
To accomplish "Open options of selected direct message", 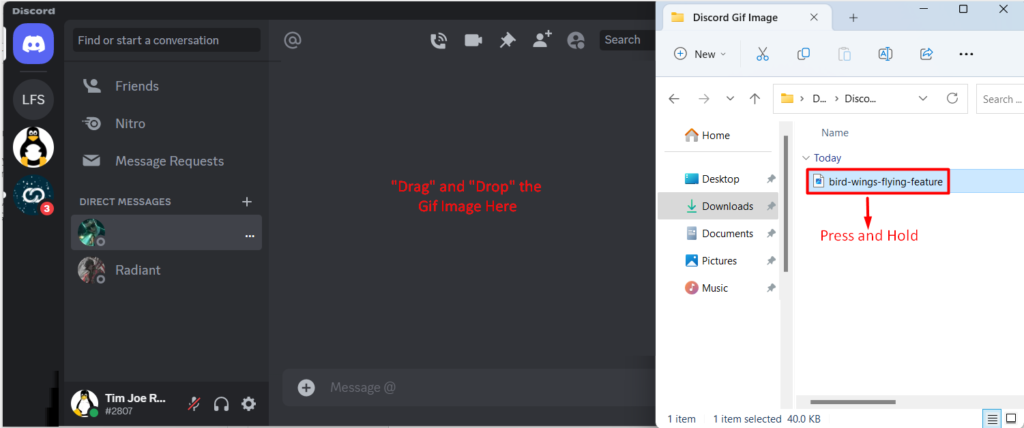I will coord(249,236).
